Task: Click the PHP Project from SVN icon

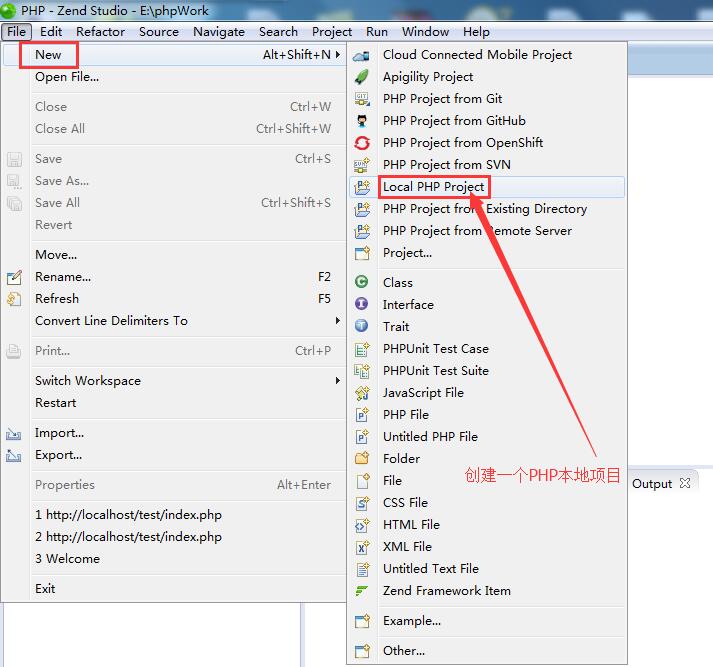Action: pos(362,165)
